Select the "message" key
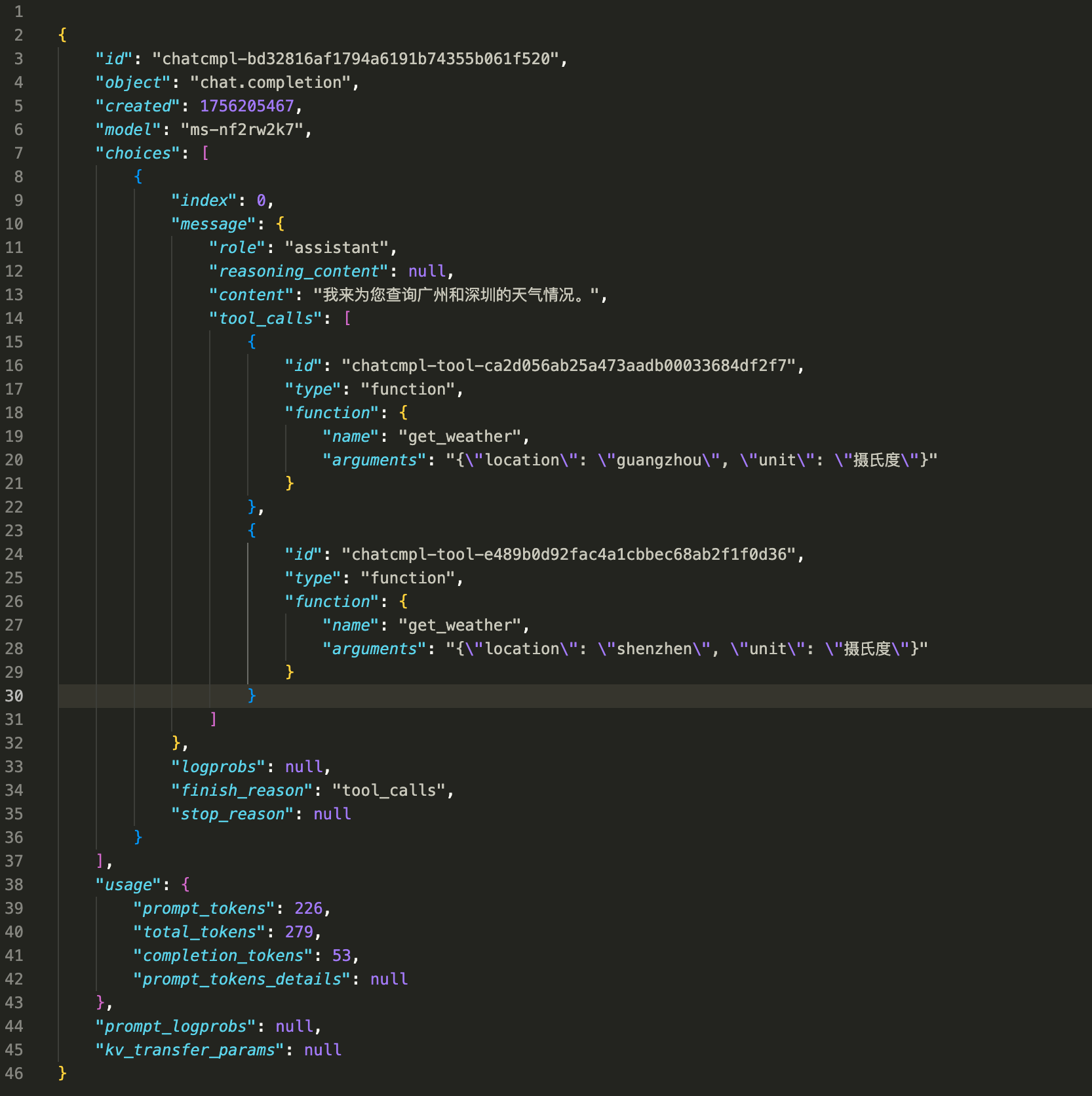 click(x=213, y=224)
